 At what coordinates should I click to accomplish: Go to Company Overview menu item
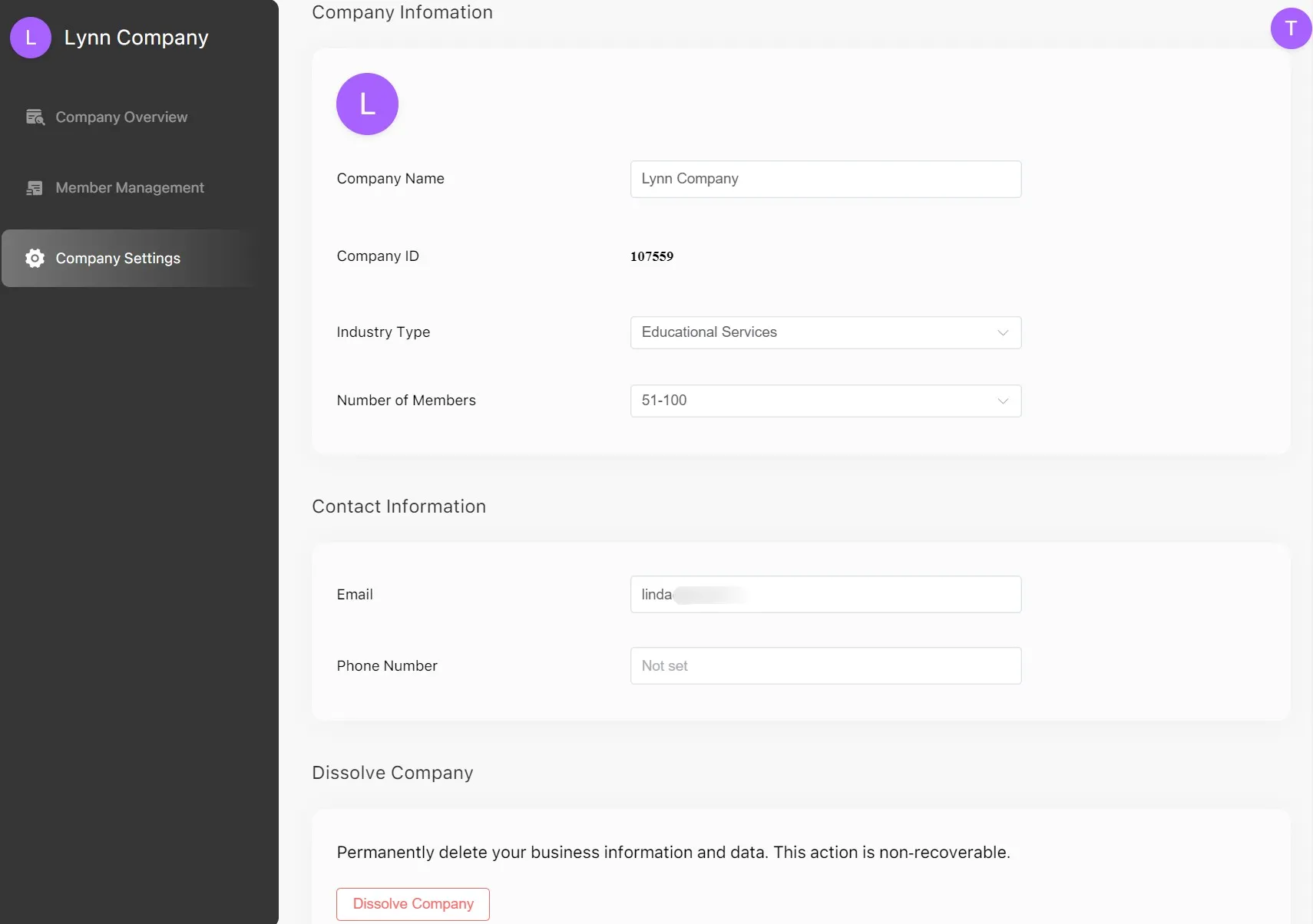point(121,117)
